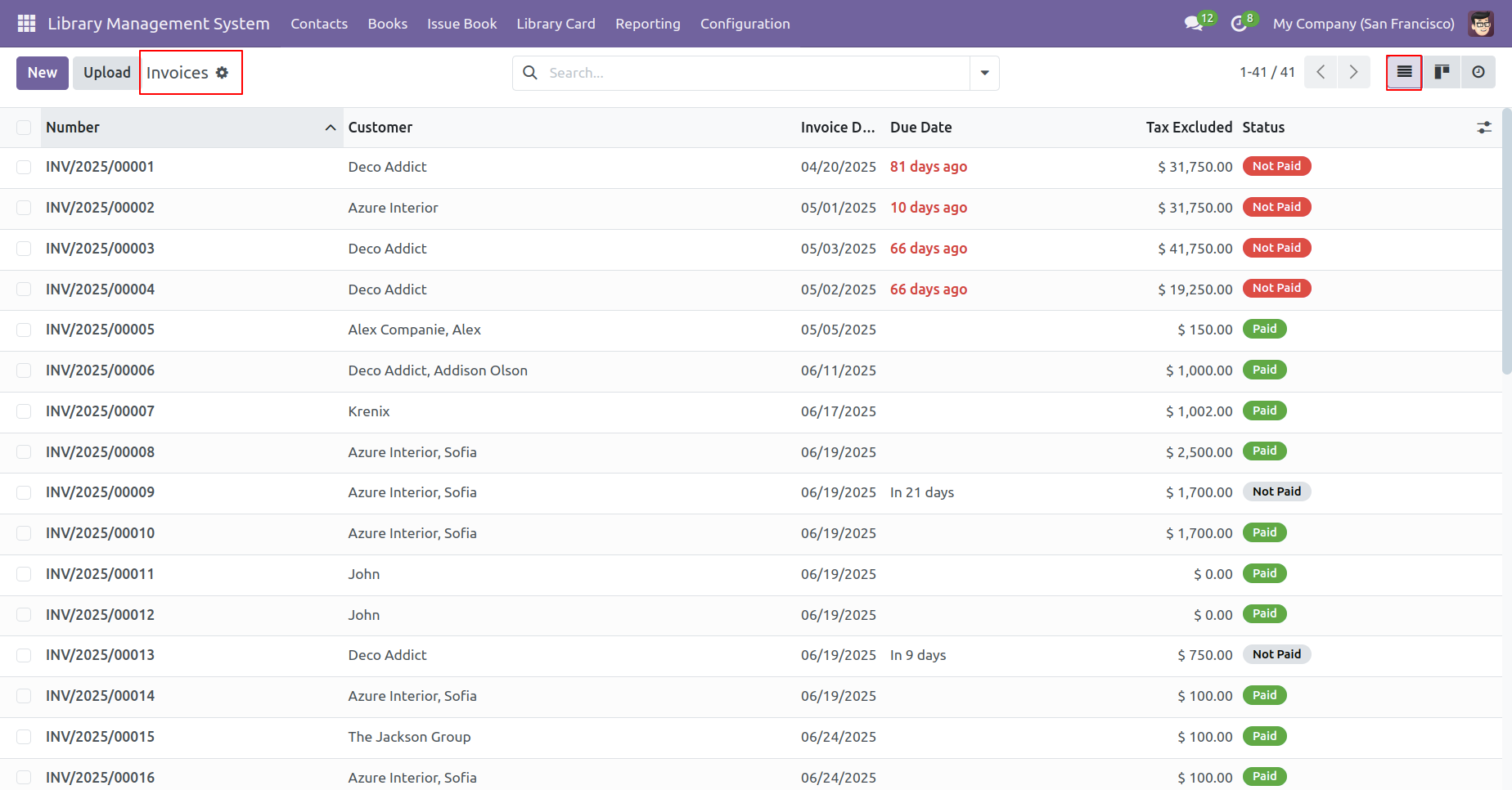Open optional columns adjust icon
Screen dimensions: 1512x790
click(x=1483, y=128)
